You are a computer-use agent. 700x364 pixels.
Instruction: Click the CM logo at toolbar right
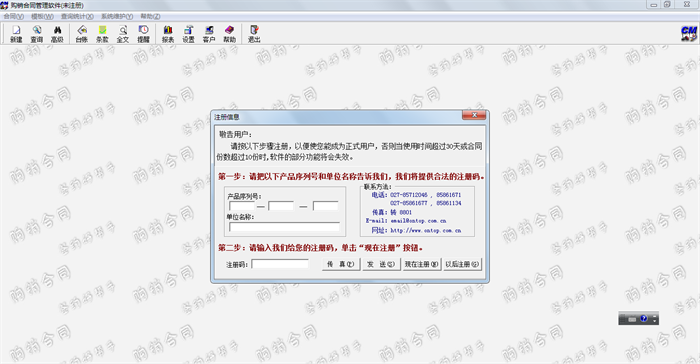click(x=689, y=33)
